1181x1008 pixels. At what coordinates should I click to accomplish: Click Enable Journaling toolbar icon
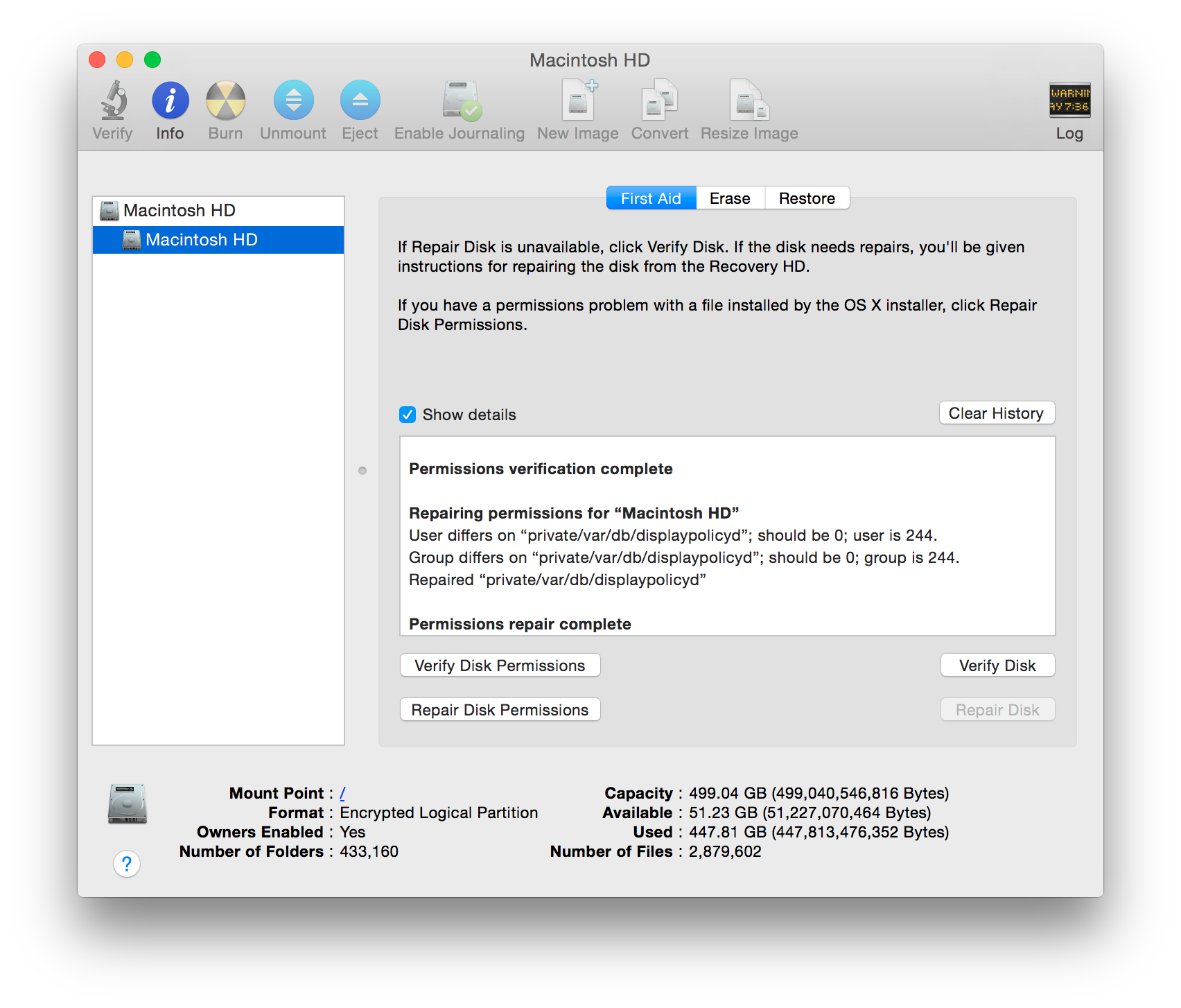(x=460, y=101)
